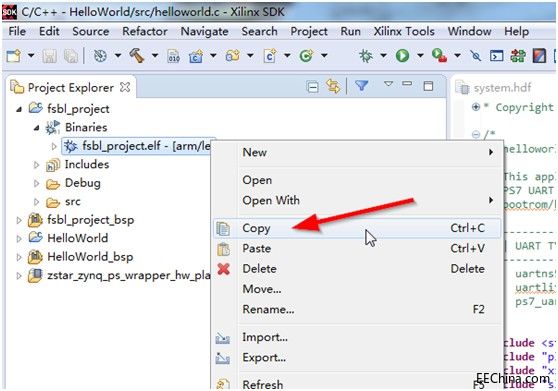Viewport: 558px width, 391px height.
Task: Click the Debug bug toolbar icon
Action: tap(365, 56)
